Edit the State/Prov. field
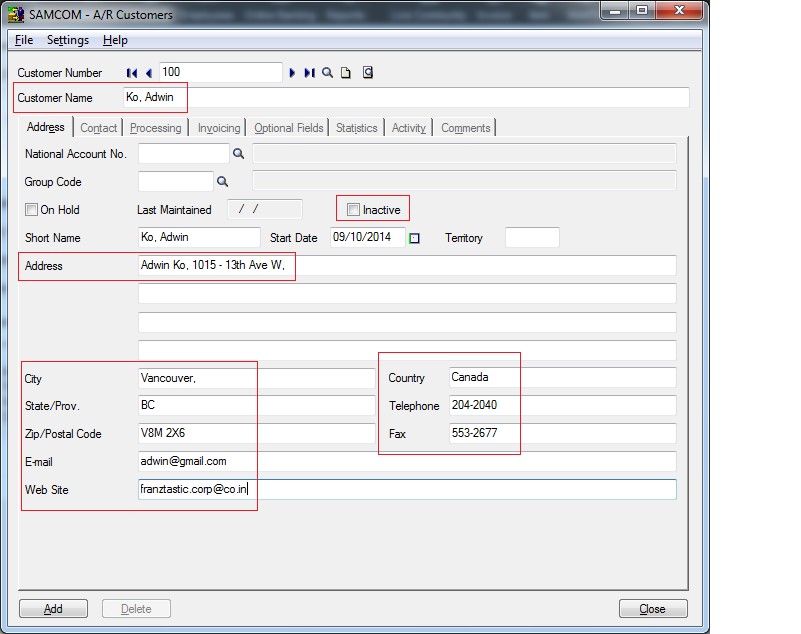The image size is (801, 634). click(257, 405)
